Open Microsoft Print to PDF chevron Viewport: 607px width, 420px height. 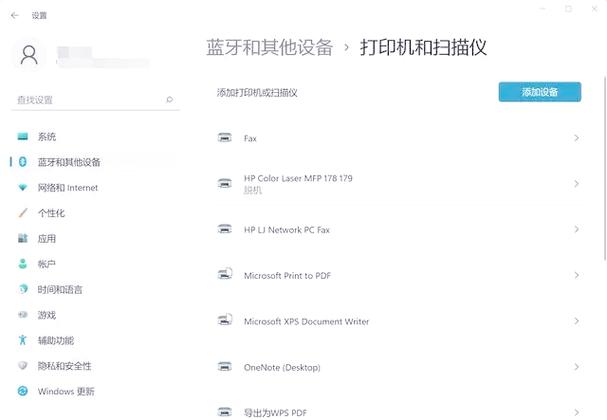(576, 275)
